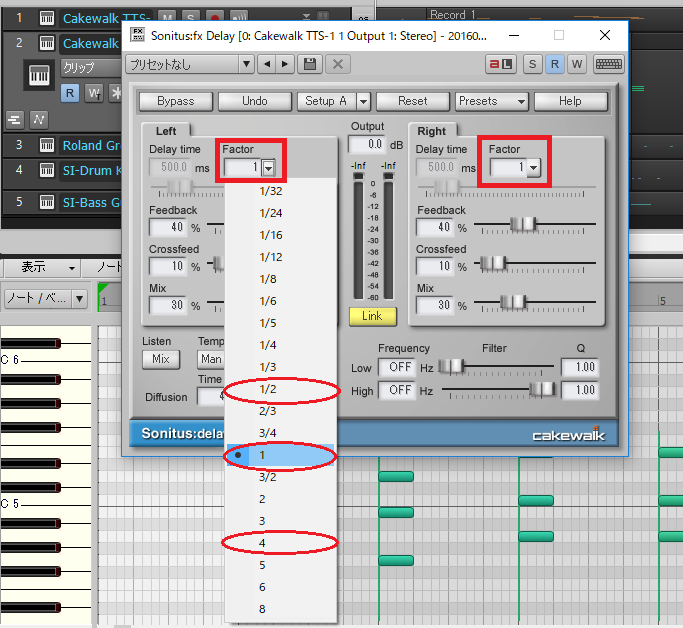Toggle the Link button between channels
683x628 pixels.
point(372,316)
